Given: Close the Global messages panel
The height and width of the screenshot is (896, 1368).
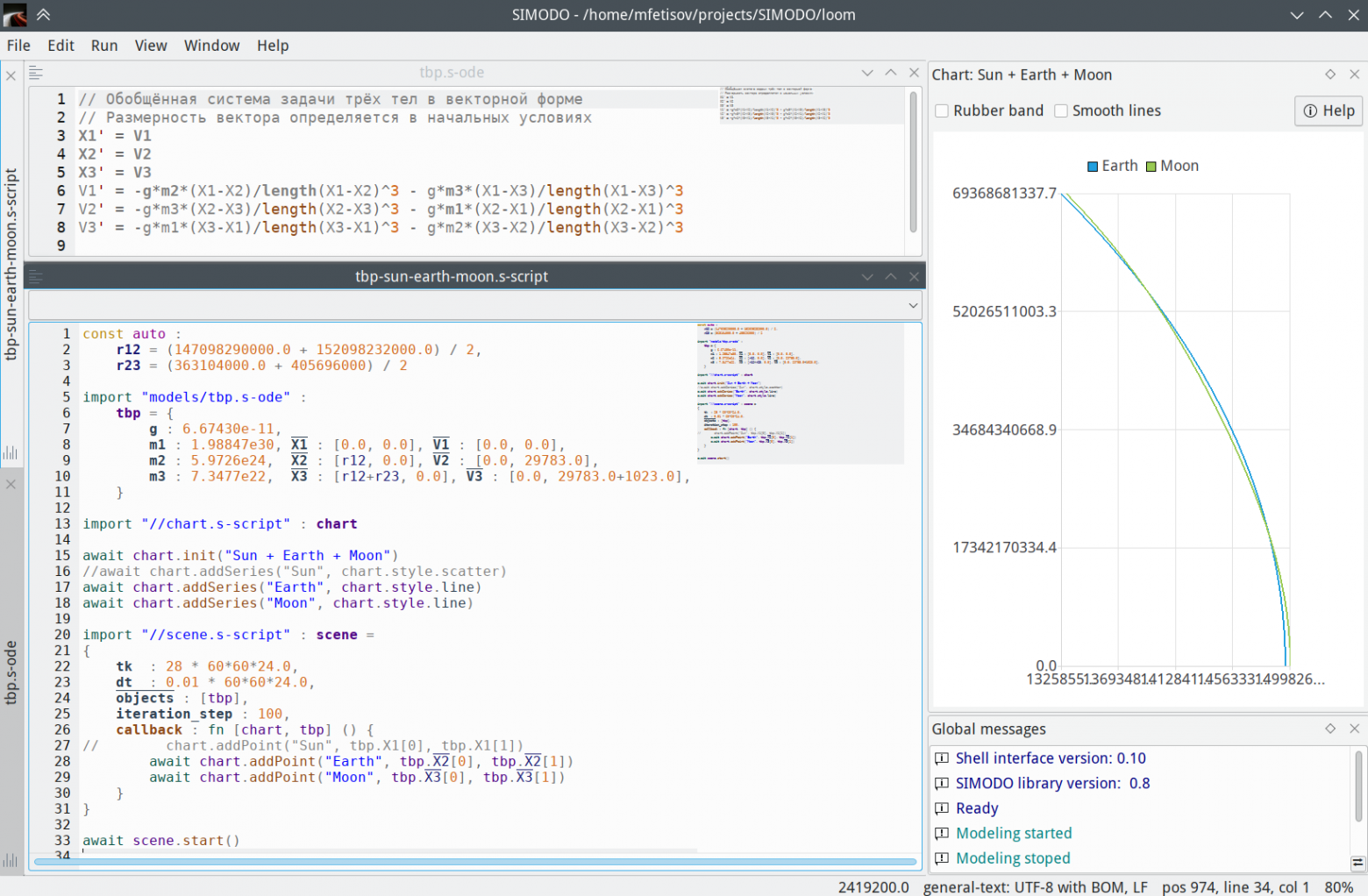Looking at the screenshot, I should click(1354, 729).
